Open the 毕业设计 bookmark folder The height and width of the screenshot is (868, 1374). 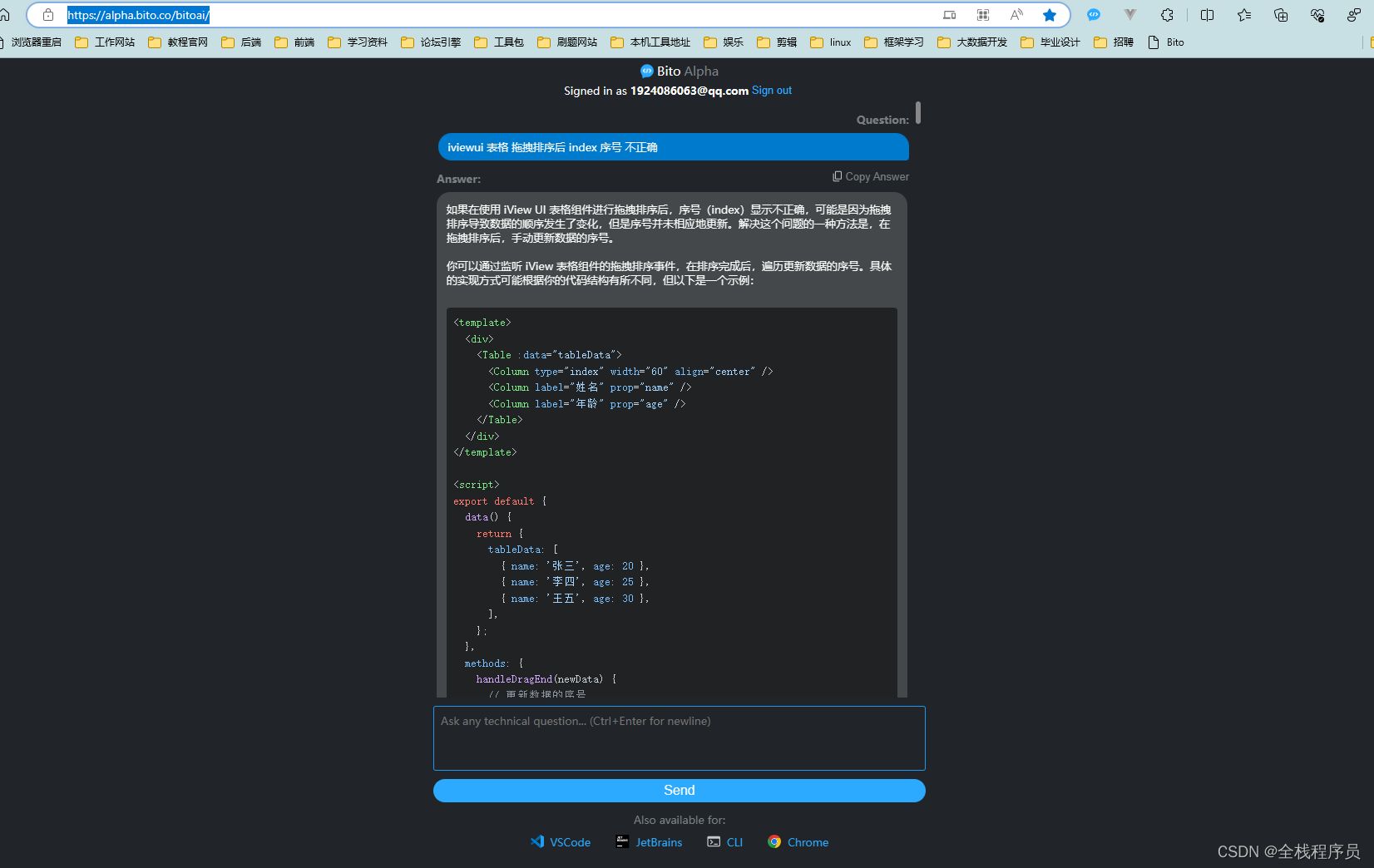pyautogui.click(x=1050, y=42)
